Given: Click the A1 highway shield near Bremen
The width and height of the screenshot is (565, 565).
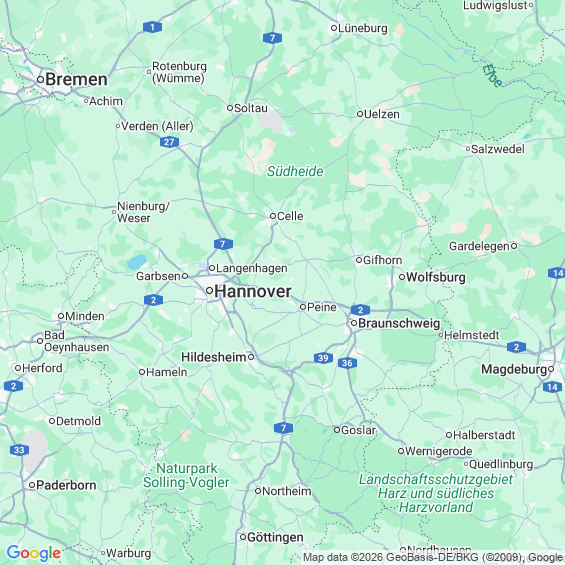Looking at the screenshot, I should pyautogui.click(x=152, y=27).
